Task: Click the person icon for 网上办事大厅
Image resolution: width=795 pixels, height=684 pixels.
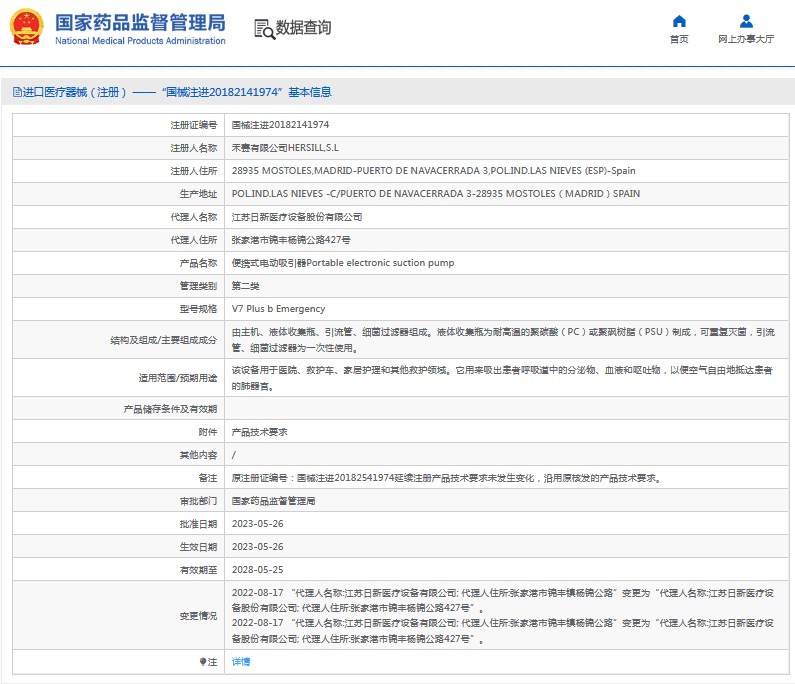Action: point(746,21)
